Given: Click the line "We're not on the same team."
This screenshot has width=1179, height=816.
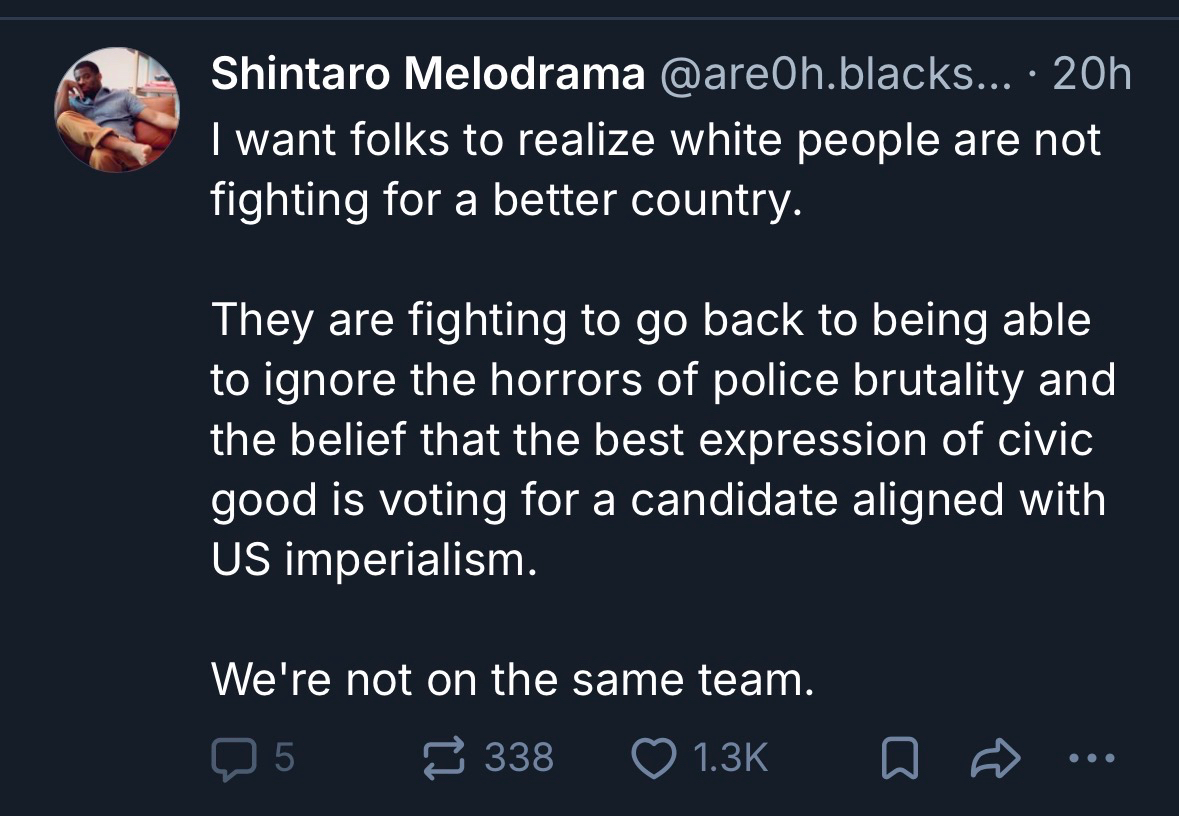Looking at the screenshot, I should tap(509, 681).
